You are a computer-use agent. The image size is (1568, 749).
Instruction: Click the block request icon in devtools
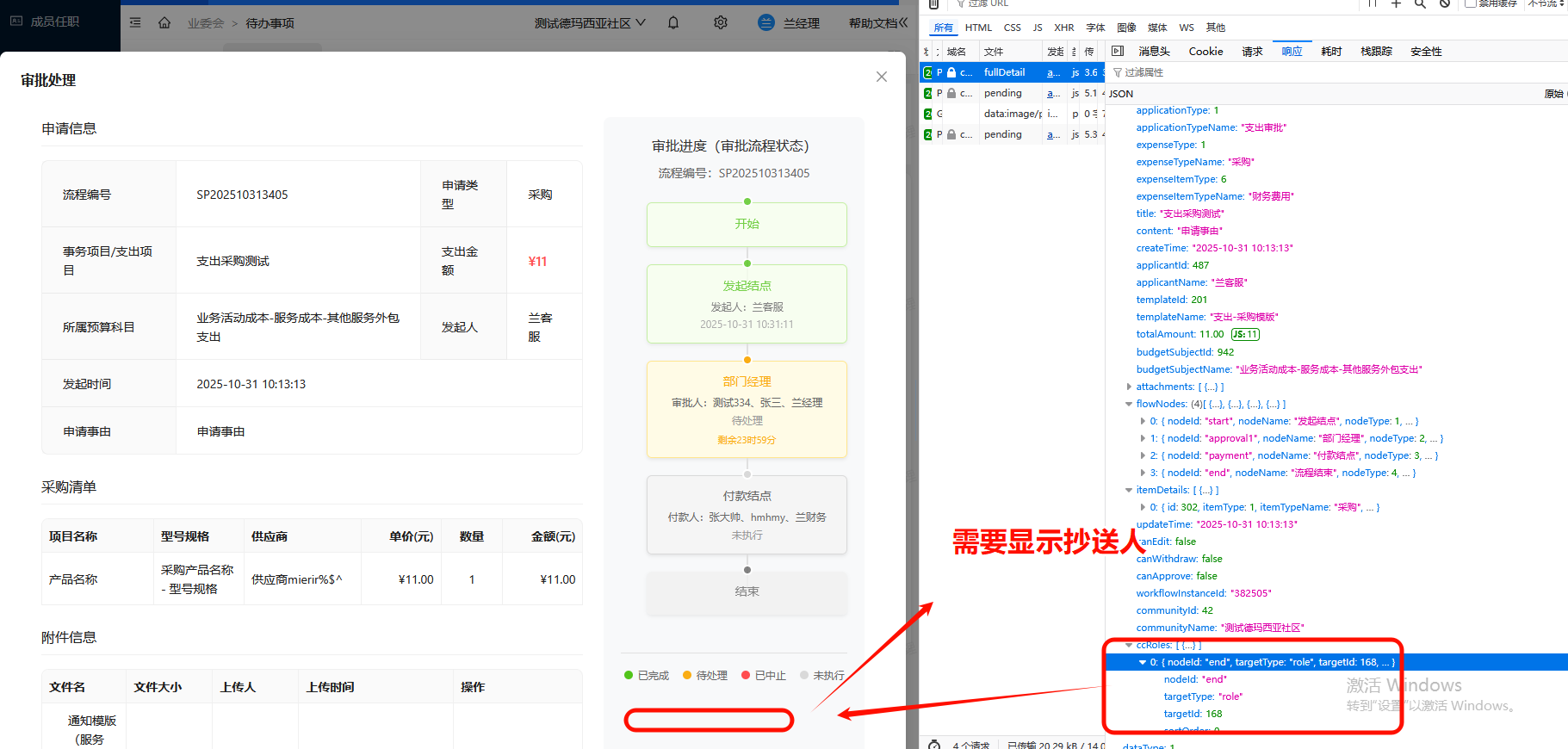[x=1445, y=3]
